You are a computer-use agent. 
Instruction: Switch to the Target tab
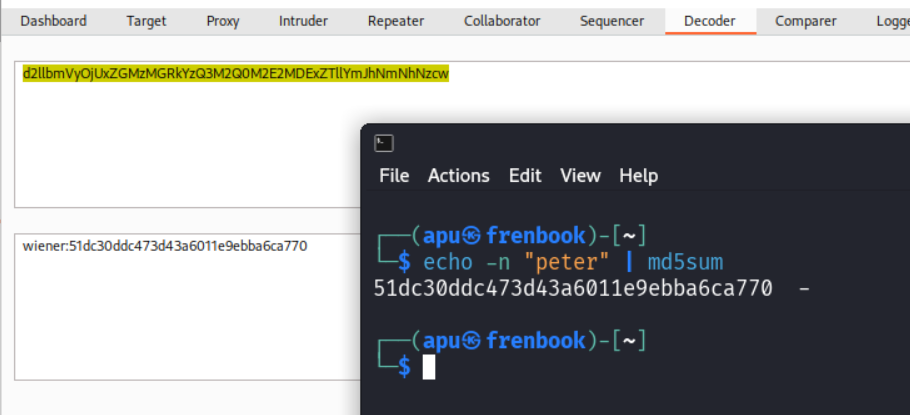(146, 21)
